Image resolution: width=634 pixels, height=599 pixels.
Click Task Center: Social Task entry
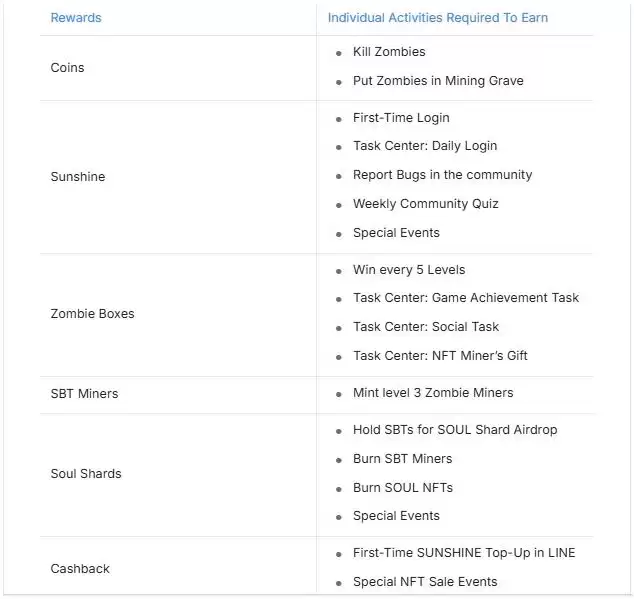[425, 327]
